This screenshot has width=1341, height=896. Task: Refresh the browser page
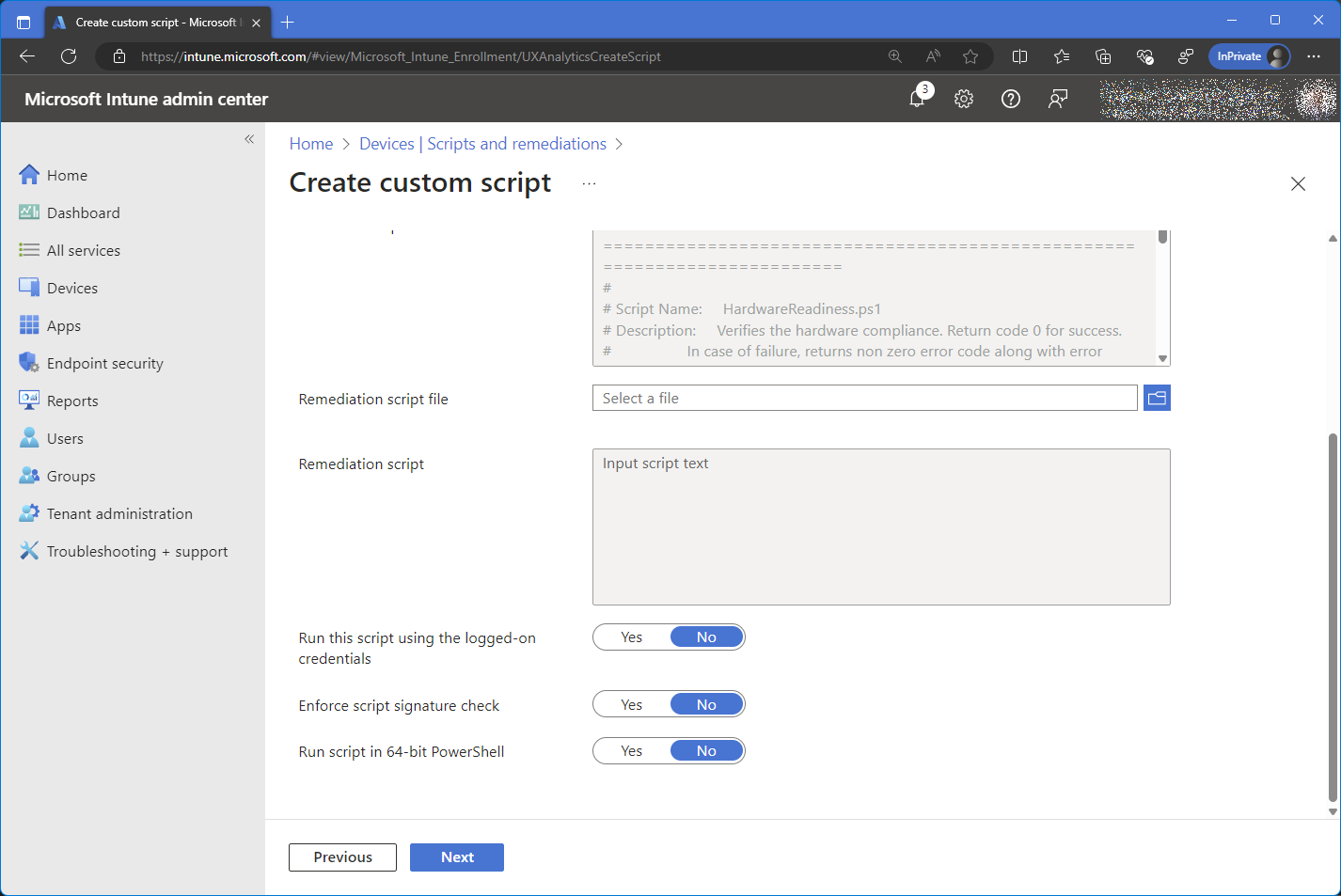pos(69,56)
